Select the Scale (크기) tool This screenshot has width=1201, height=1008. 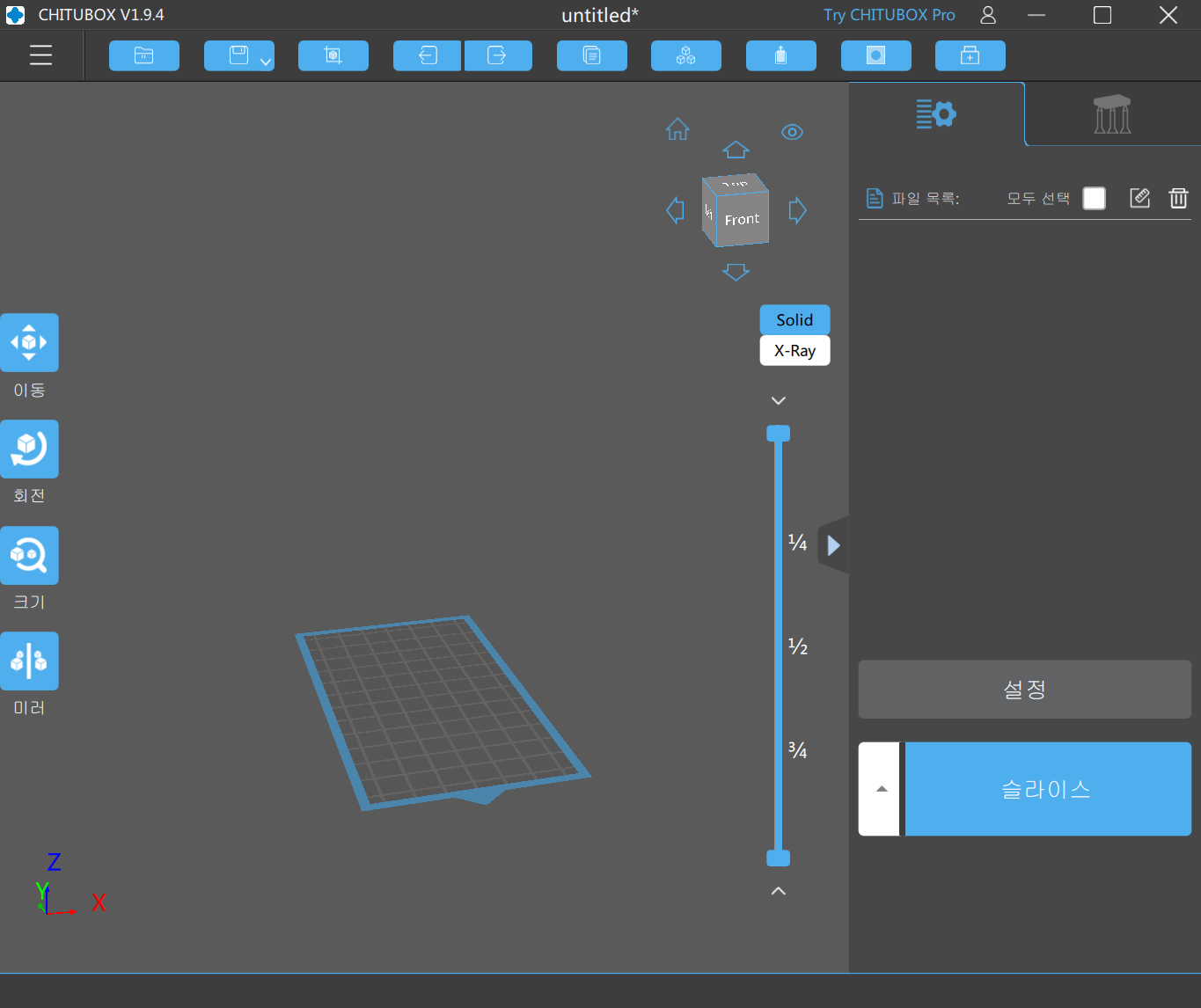[x=29, y=556]
